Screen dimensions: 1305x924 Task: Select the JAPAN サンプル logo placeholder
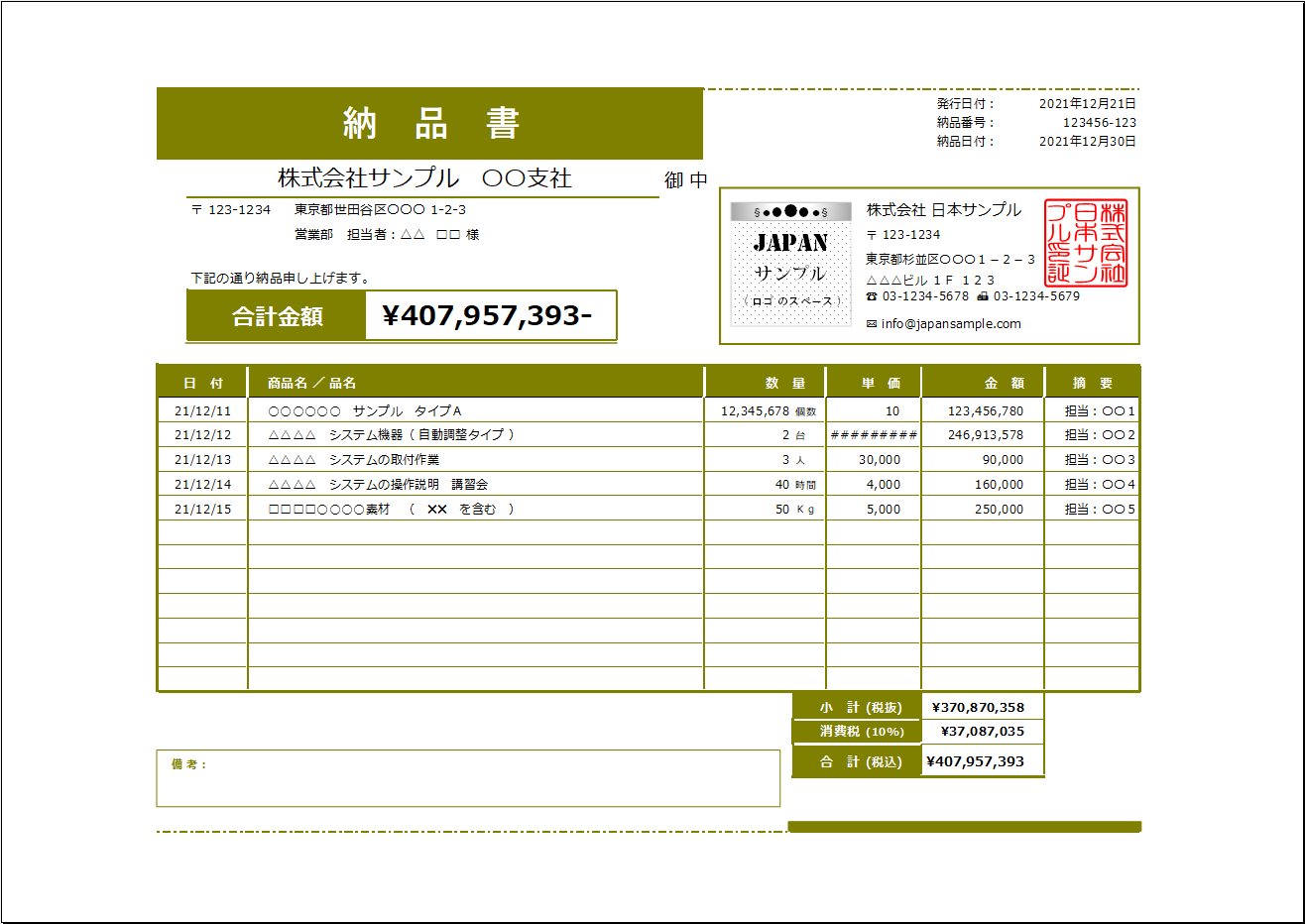point(790,266)
